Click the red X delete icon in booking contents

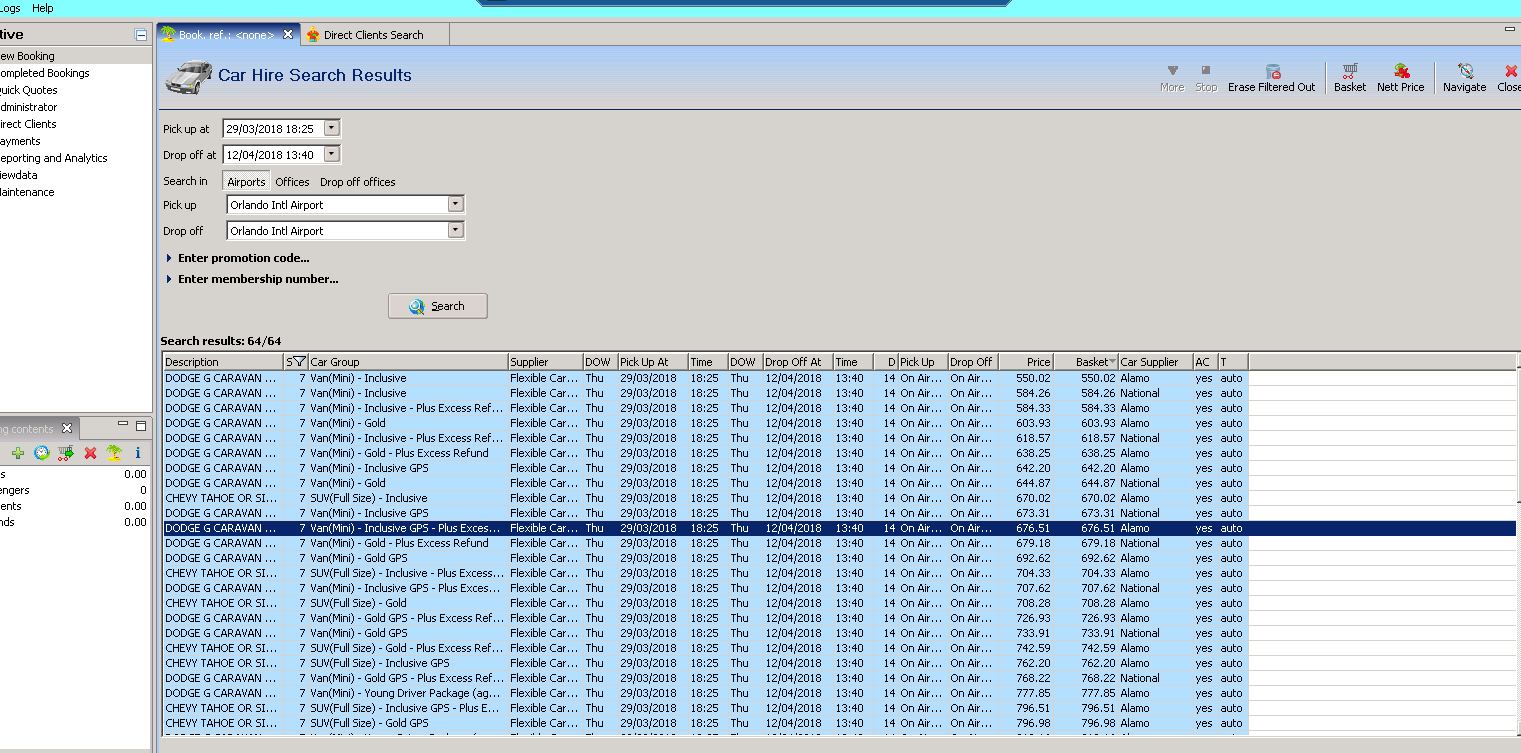[x=90, y=453]
